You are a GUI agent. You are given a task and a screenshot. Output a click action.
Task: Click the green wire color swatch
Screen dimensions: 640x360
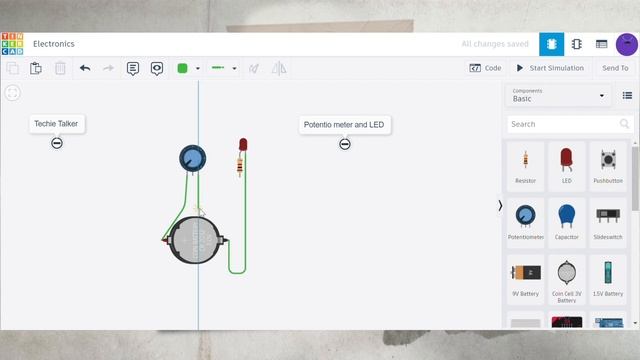pyautogui.click(x=182, y=68)
